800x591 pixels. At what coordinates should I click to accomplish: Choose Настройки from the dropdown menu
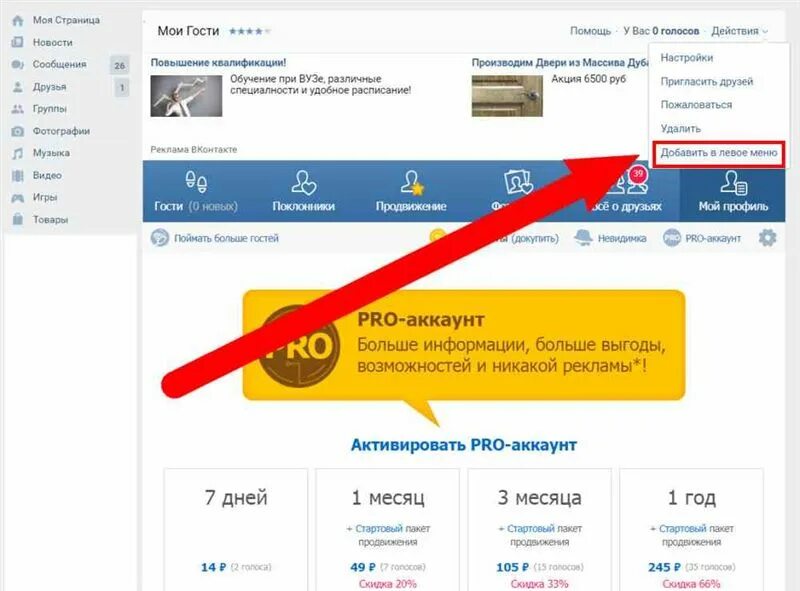(x=686, y=58)
